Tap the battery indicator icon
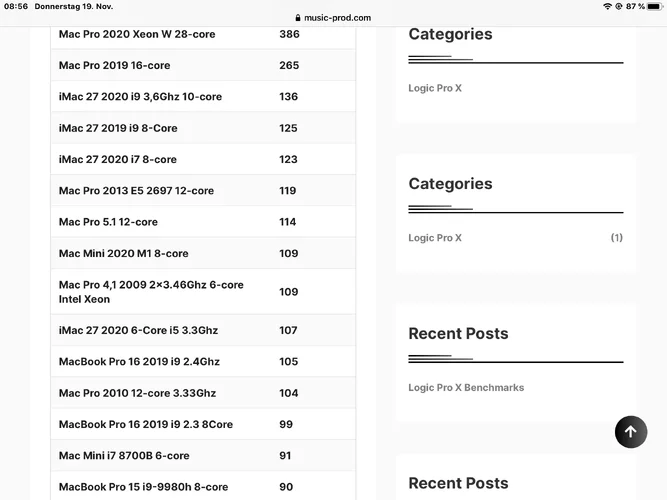Viewport: 667px width, 500px height. [x=653, y=6]
